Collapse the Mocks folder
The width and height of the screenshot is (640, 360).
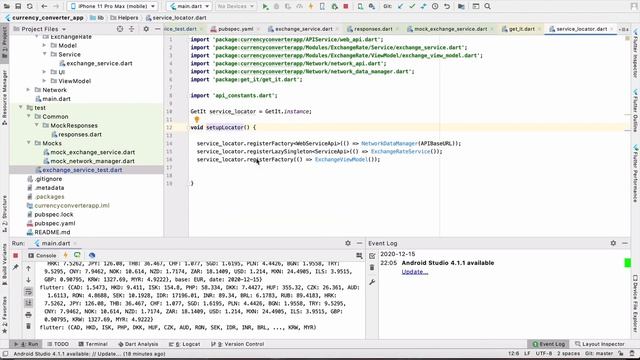click(28, 143)
